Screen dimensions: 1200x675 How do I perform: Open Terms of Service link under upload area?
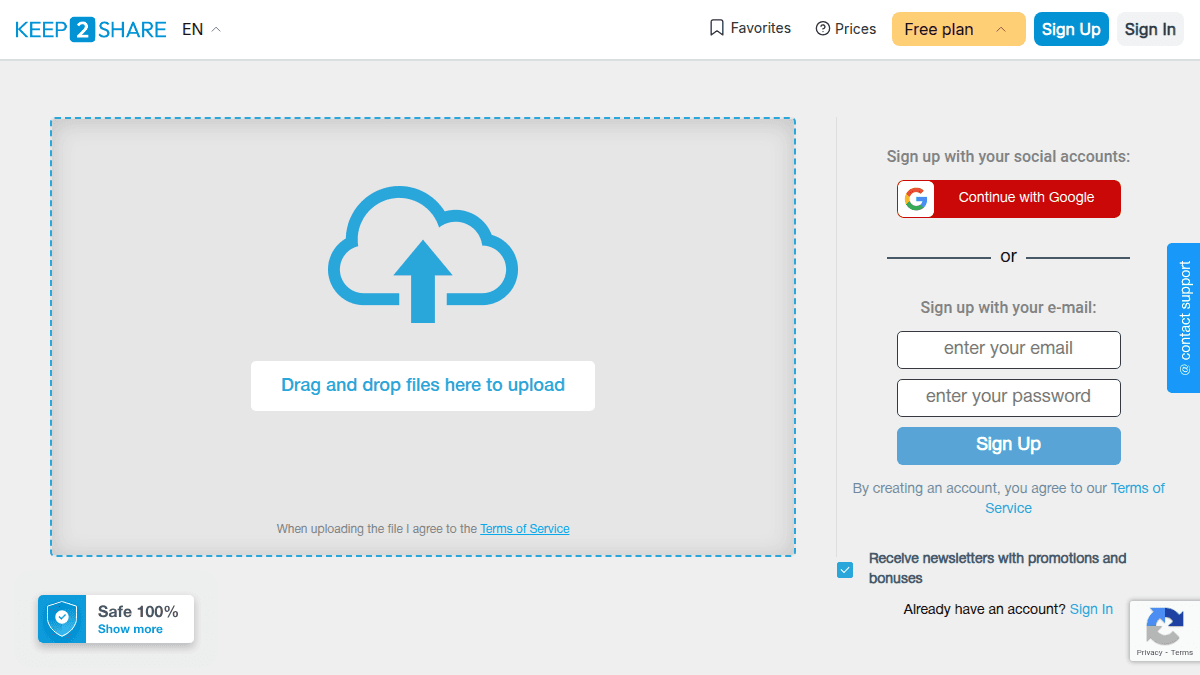coord(524,529)
